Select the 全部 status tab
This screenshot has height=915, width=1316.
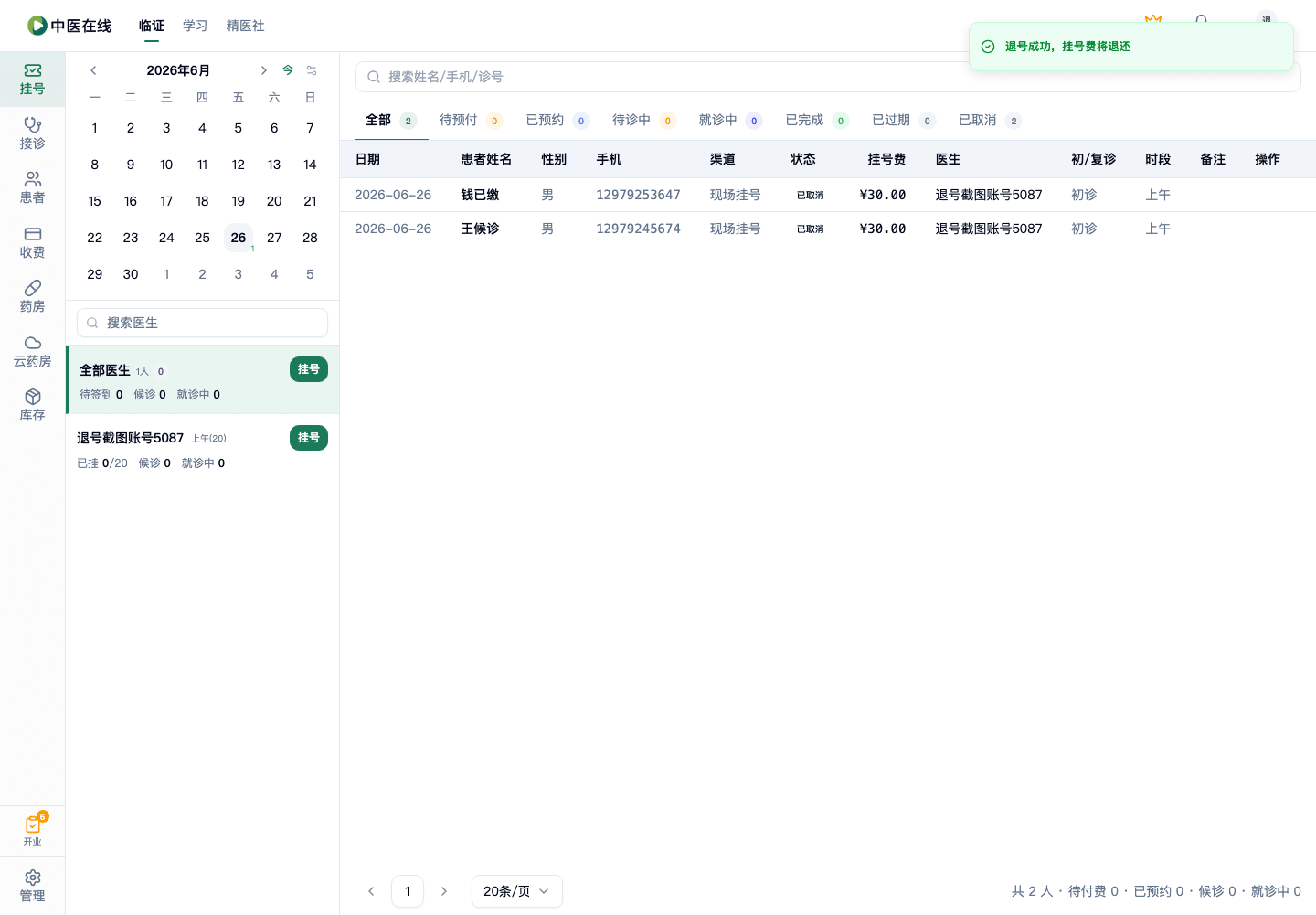pos(391,120)
